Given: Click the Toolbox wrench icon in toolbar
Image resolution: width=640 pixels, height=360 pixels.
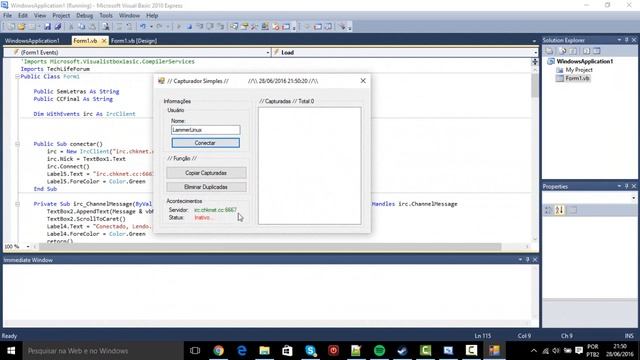Looking at the screenshot, I should (x=254, y=27).
